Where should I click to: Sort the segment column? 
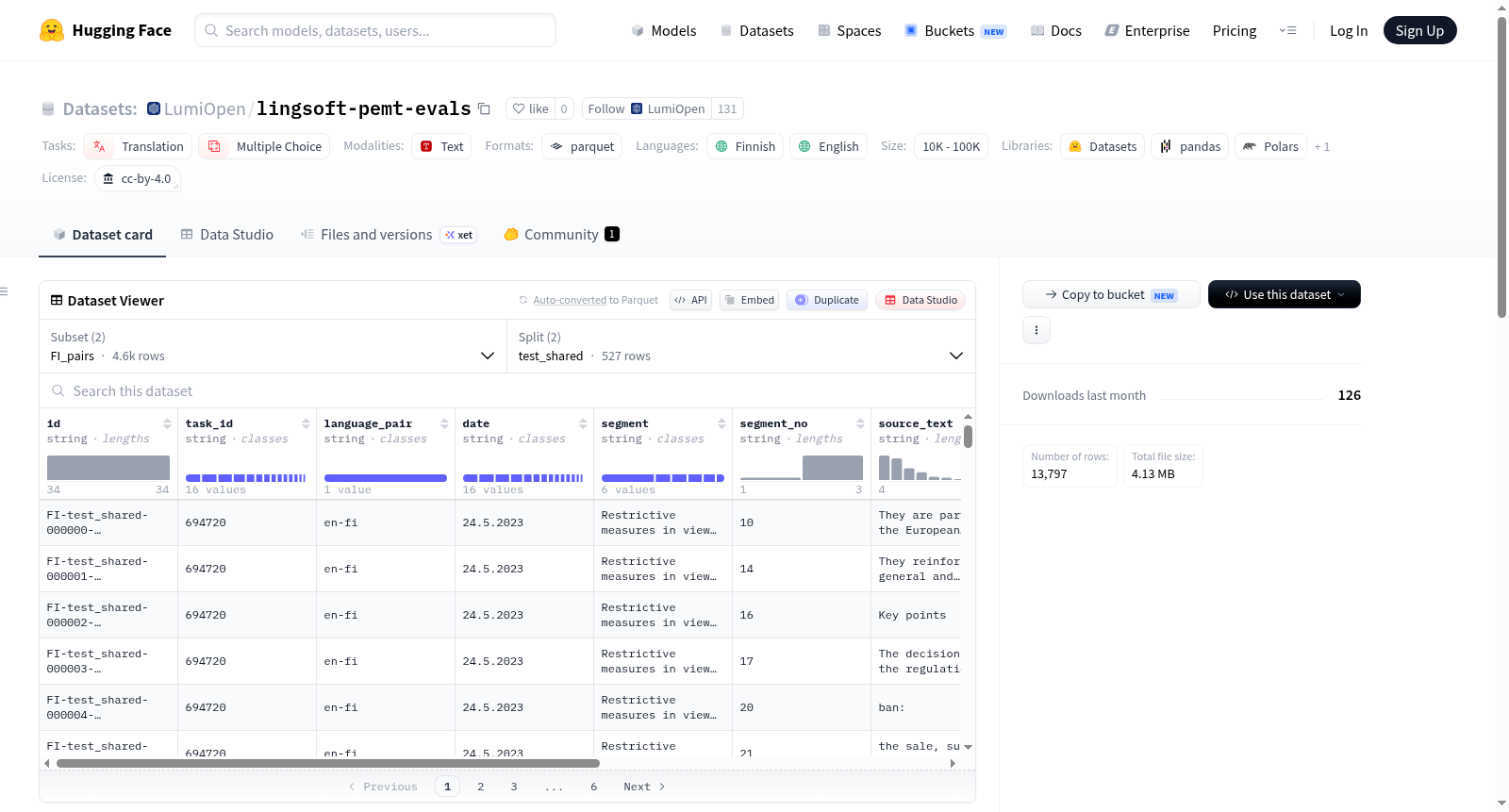(x=721, y=423)
